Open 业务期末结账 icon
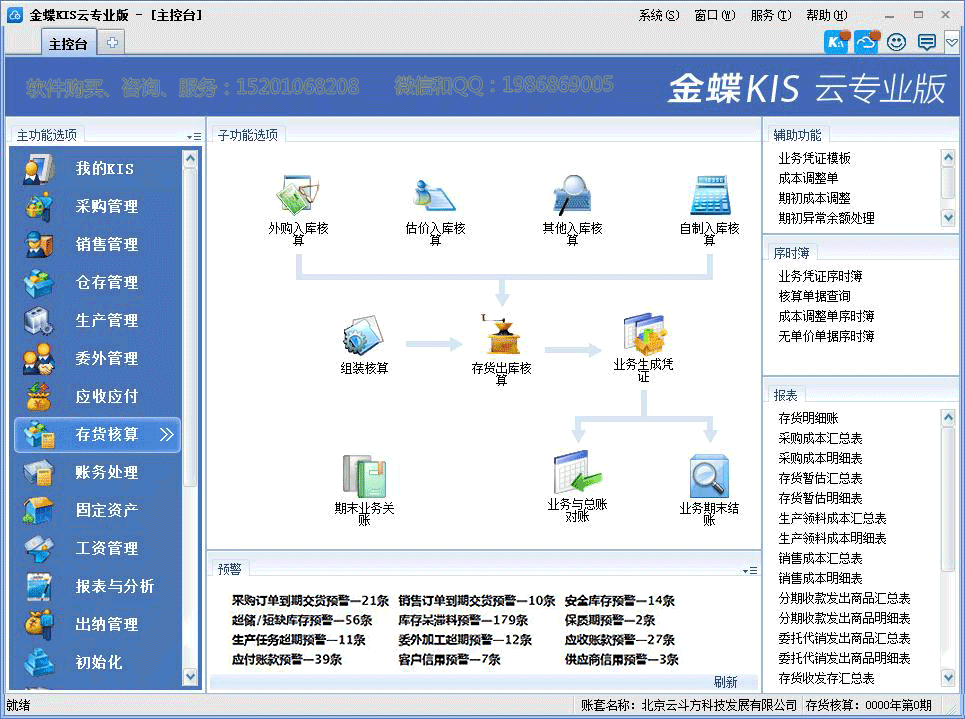965x719 pixels. coord(709,476)
